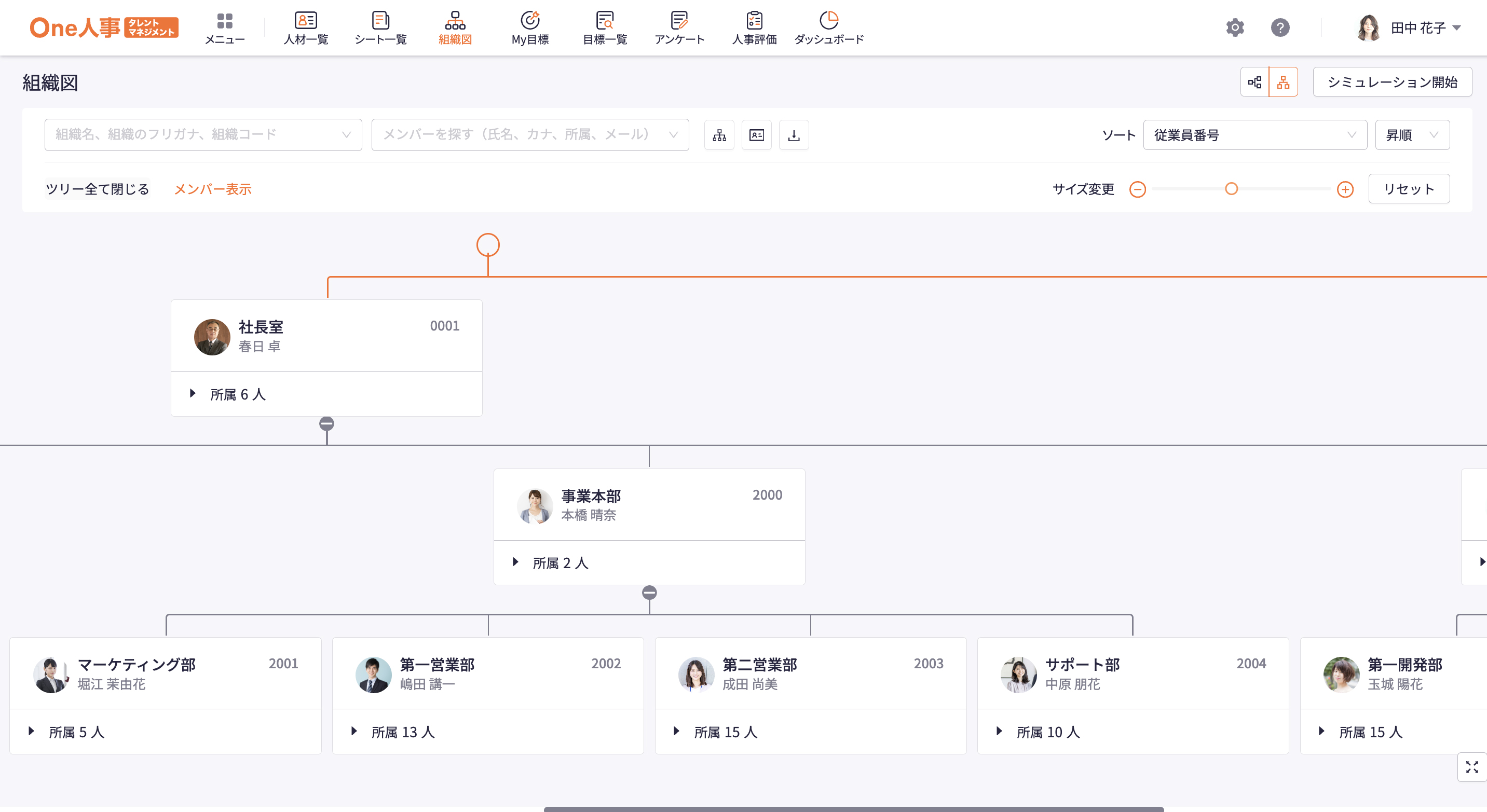Go to ダッシュボード menu item
The height and width of the screenshot is (812, 1487).
[x=829, y=27]
